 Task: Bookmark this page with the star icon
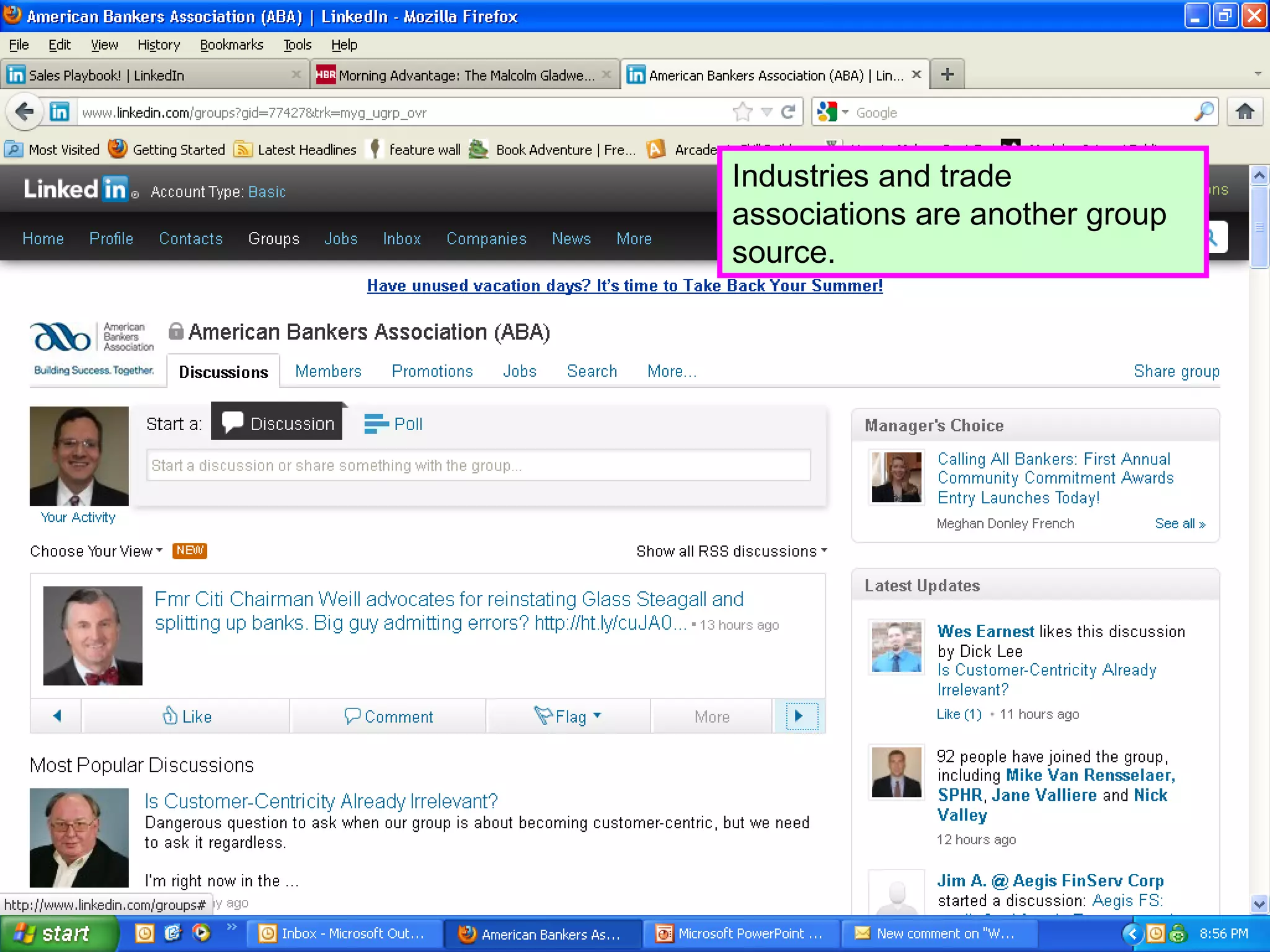pyautogui.click(x=742, y=112)
